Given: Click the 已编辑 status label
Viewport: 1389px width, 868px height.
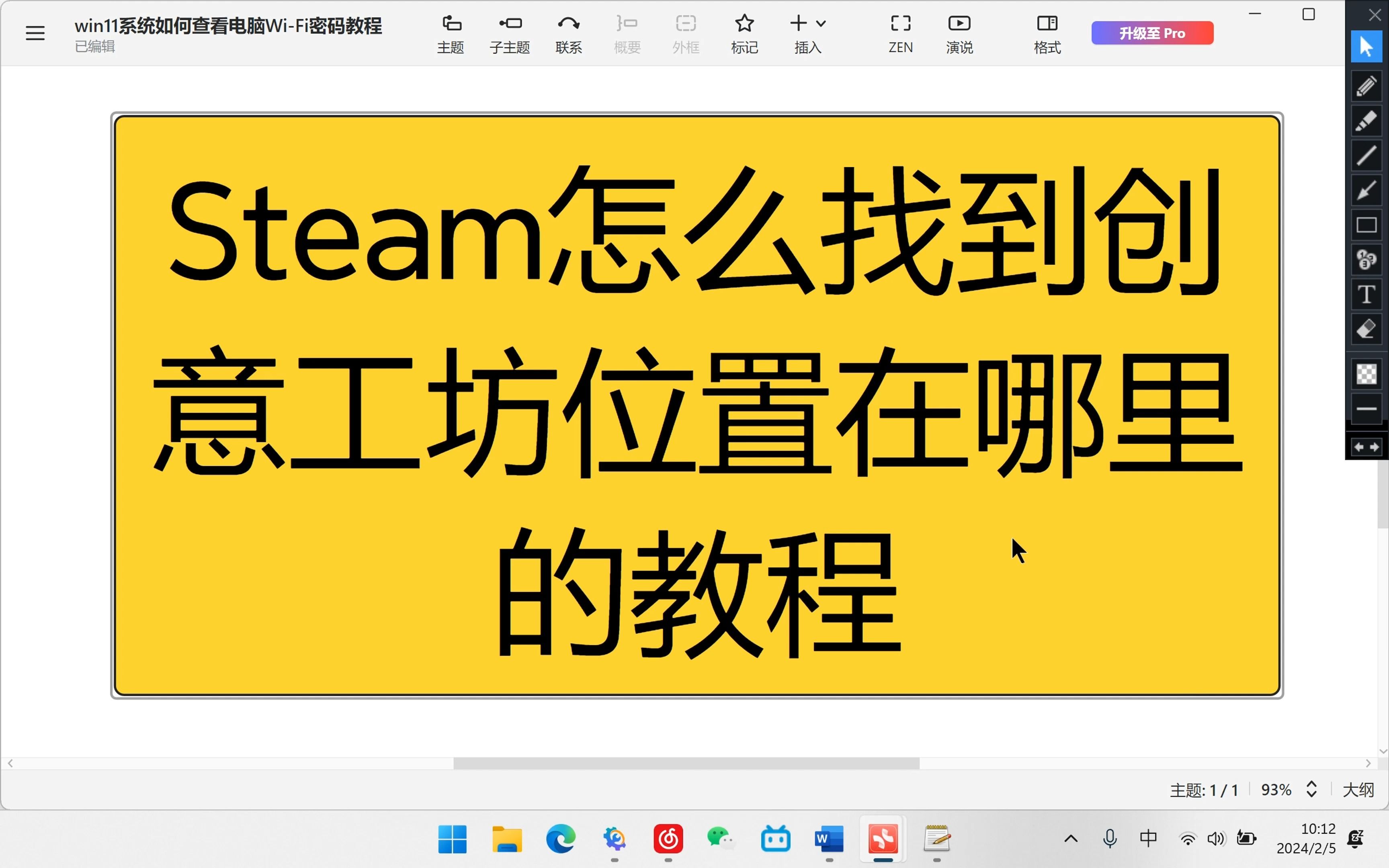Looking at the screenshot, I should click(x=95, y=47).
